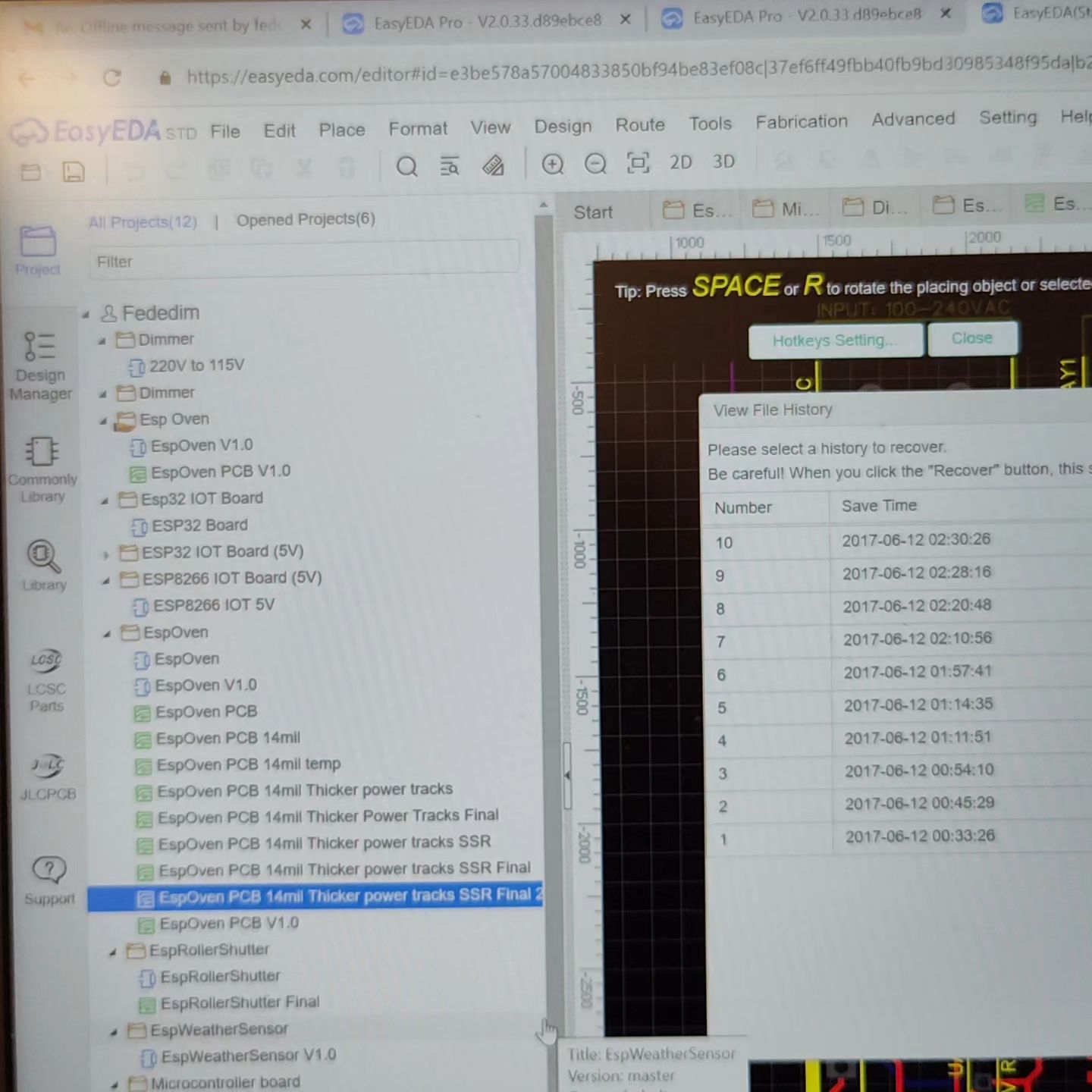
Task: Open the Route menu
Action: point(640,124)
